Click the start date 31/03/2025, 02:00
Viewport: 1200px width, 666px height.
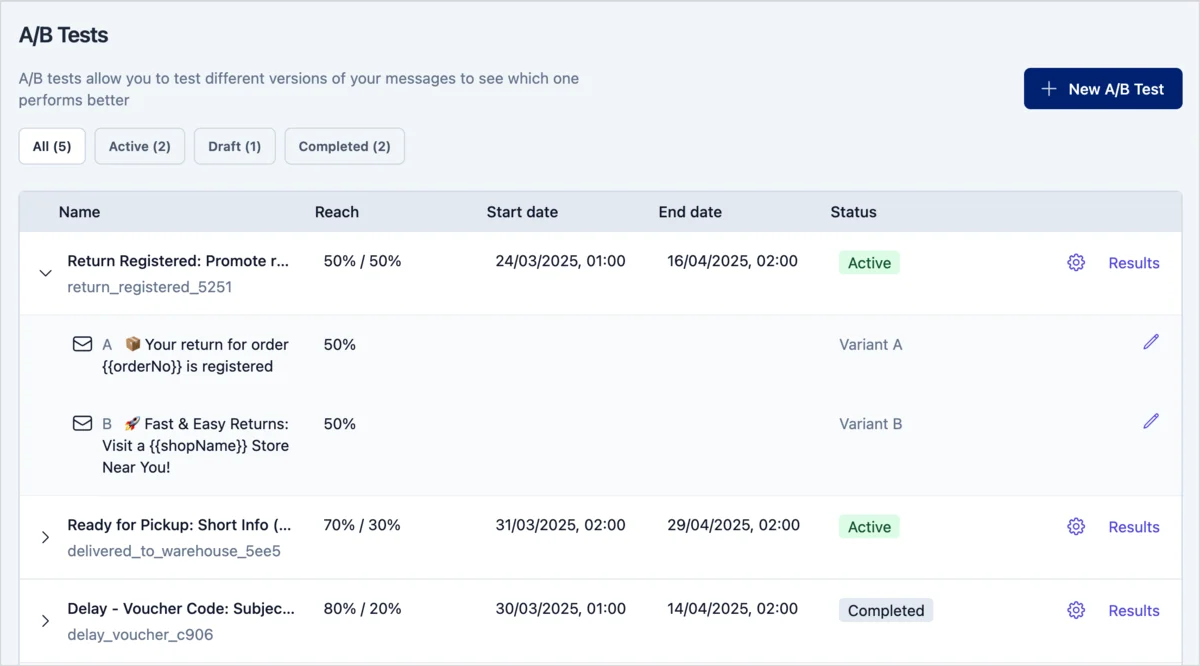[x=560, y=525]
